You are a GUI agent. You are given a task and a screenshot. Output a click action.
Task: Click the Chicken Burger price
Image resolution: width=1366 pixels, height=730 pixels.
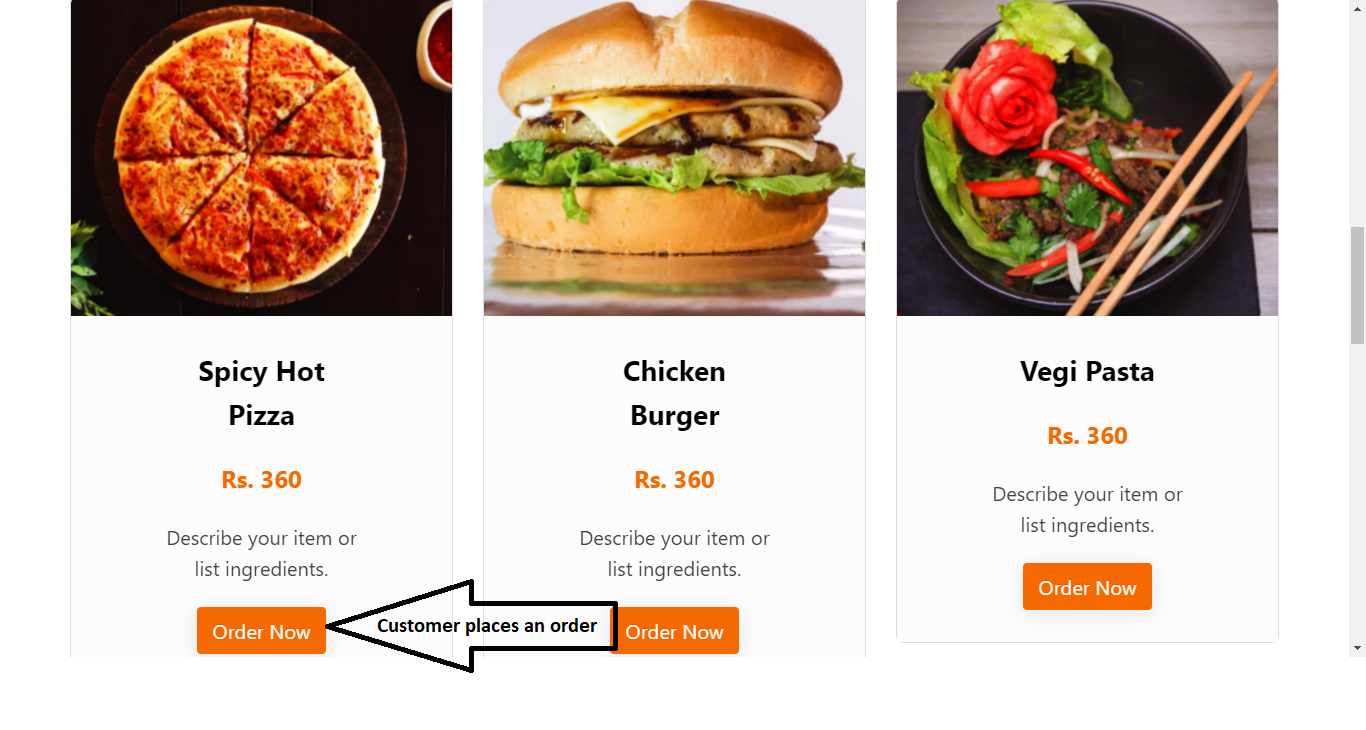point(674,480)
